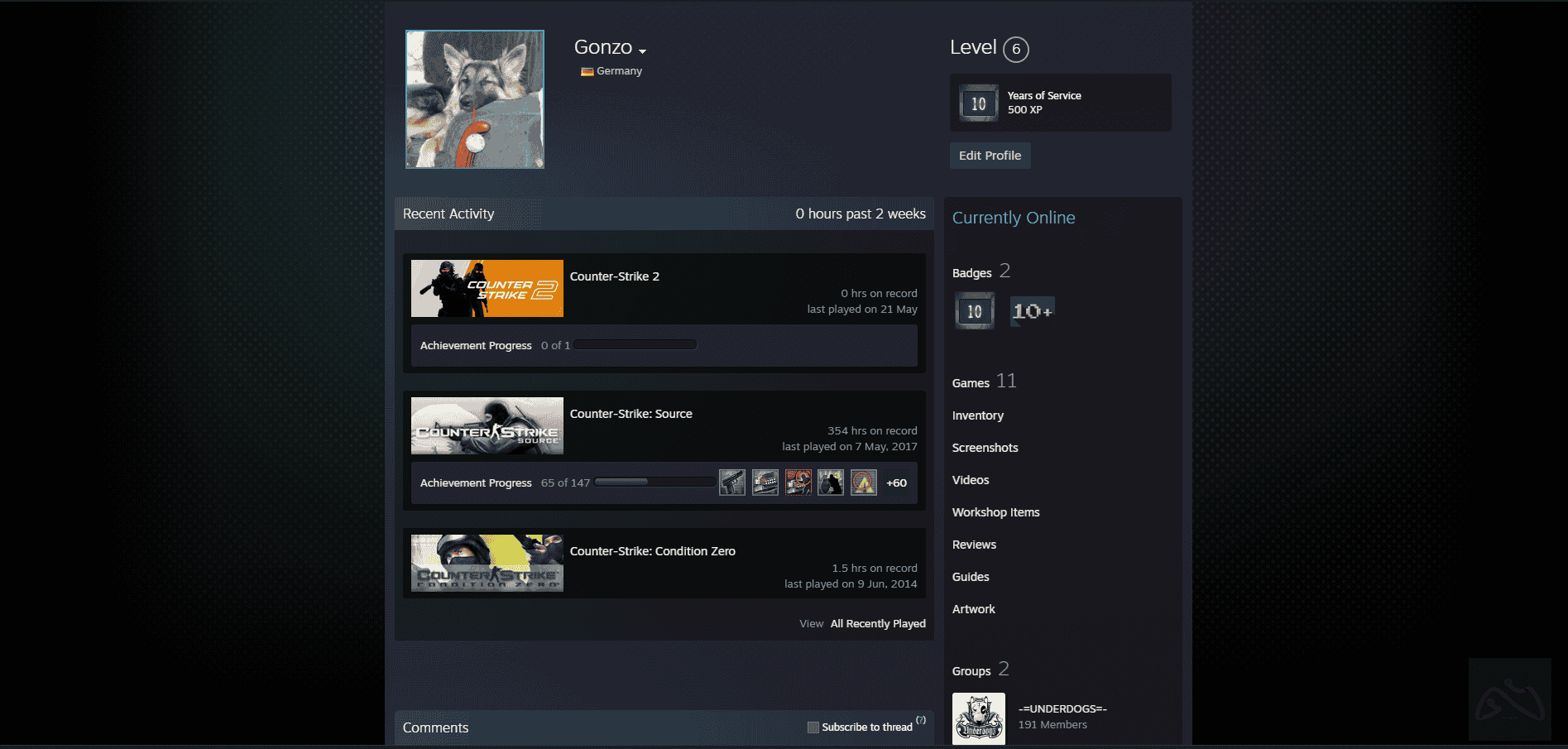
Task: Click the '0 of 1' achievement count
Action: point(555,346)
